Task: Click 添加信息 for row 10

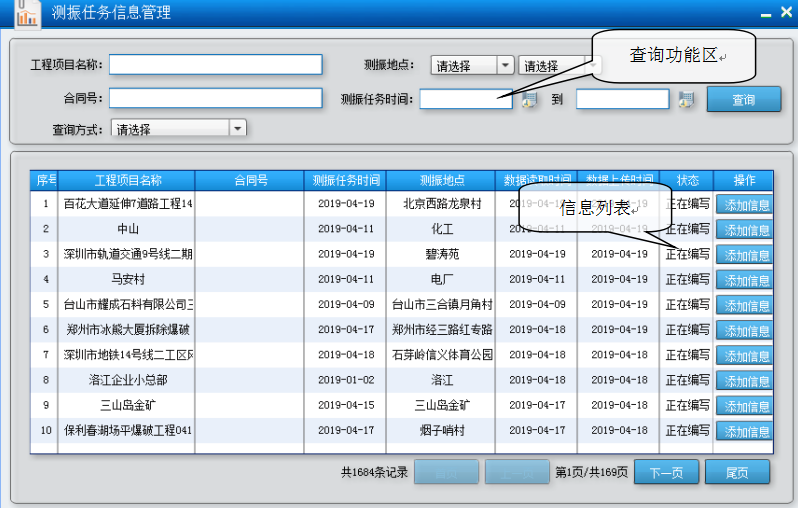Action: [x=745, y=431]
